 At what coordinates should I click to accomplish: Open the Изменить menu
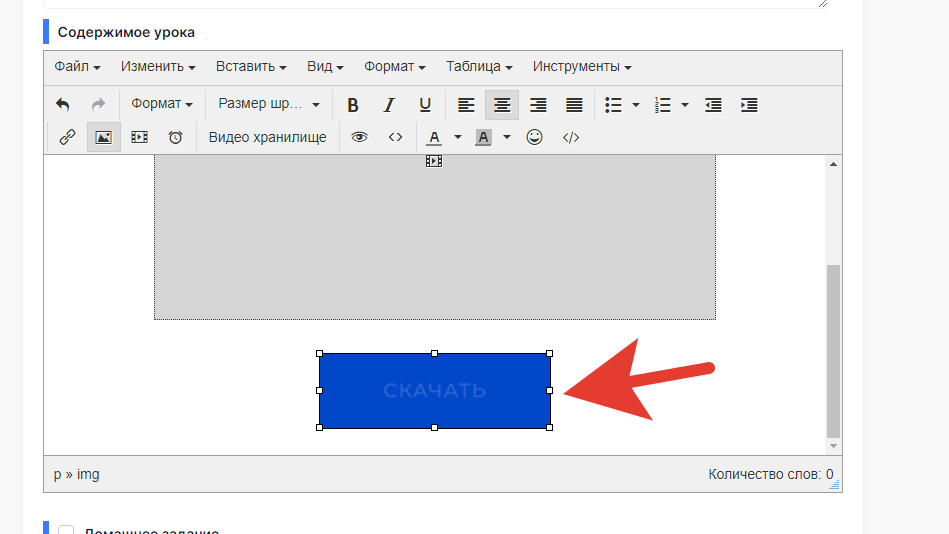[x=158, y=67]
